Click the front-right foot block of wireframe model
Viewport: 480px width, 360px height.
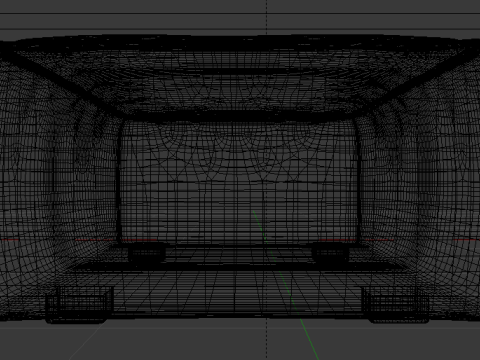pos(396,305)
